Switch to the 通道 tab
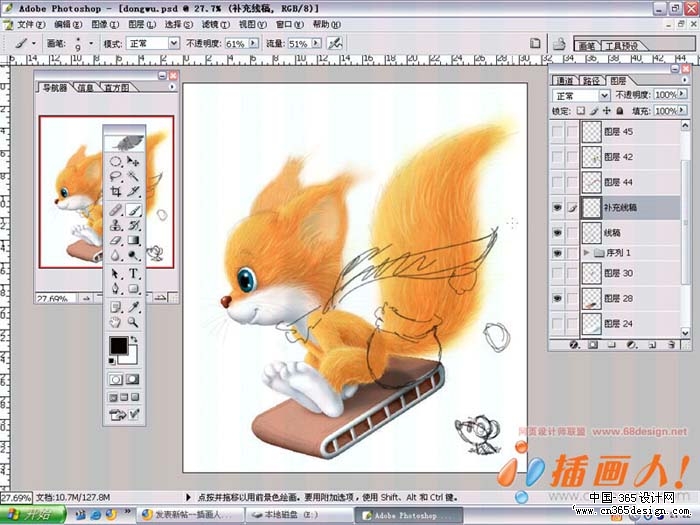 [565, 81]
